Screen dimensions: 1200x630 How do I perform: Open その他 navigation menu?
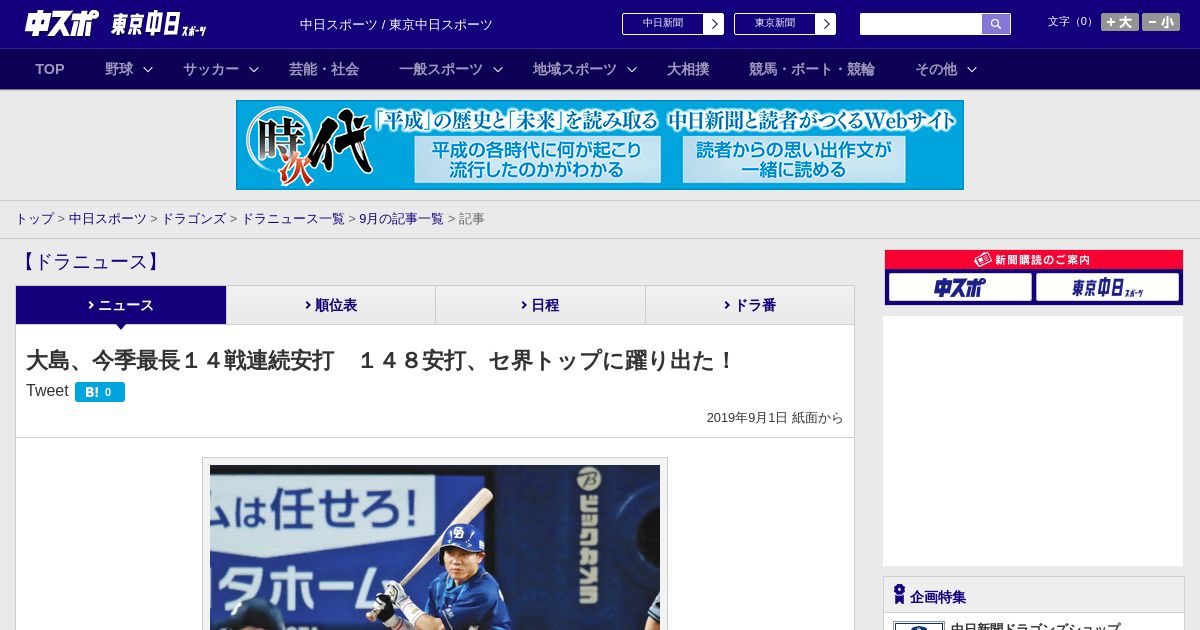pyautogui.click(x=936, y=69)
